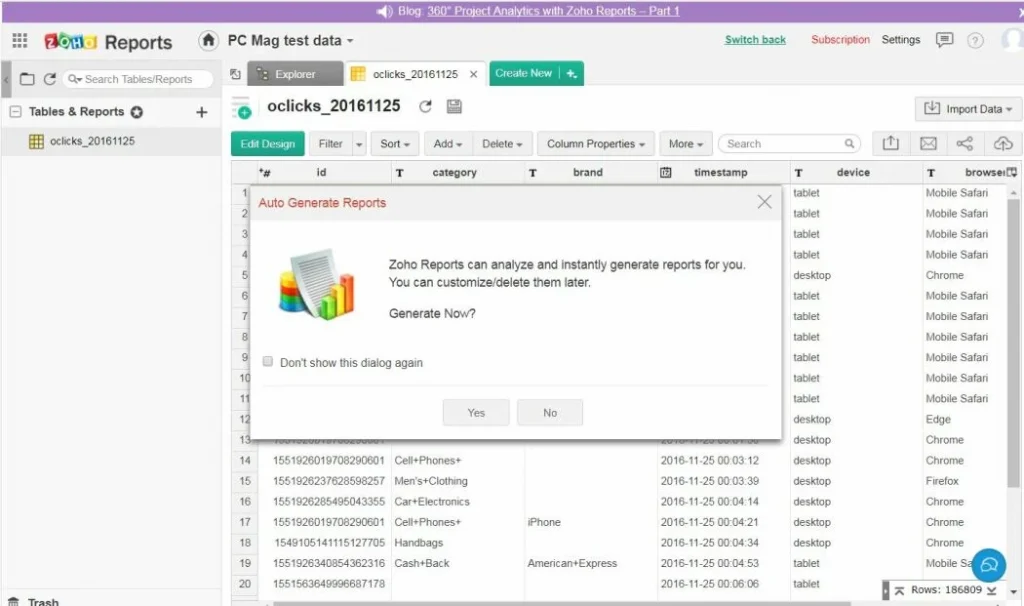Select oclicks_20161125 in the sidebar tree
1024x606 pixels.
pyautogui.click(x=92, y=141)
